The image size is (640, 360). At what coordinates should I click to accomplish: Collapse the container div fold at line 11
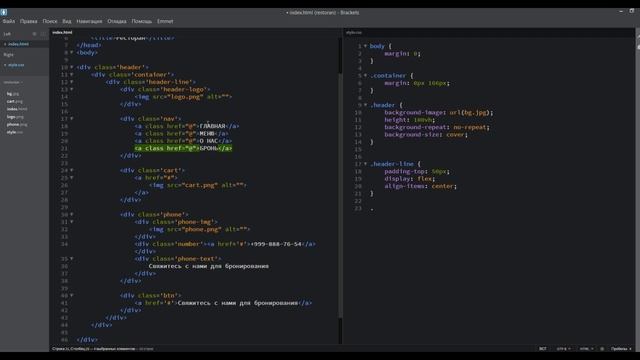point(72,75)
